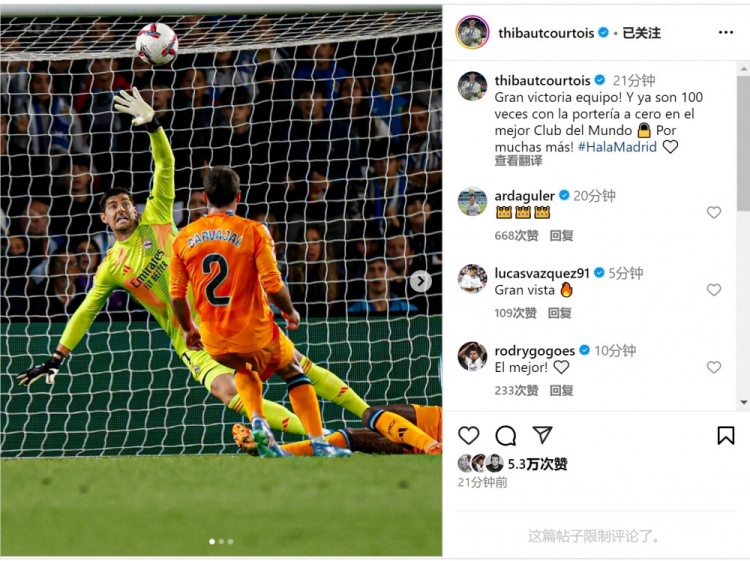Go to next photo with arrow
Image resolution: width=750 pixels, height=561 pixels.
[x=420, y=281]
